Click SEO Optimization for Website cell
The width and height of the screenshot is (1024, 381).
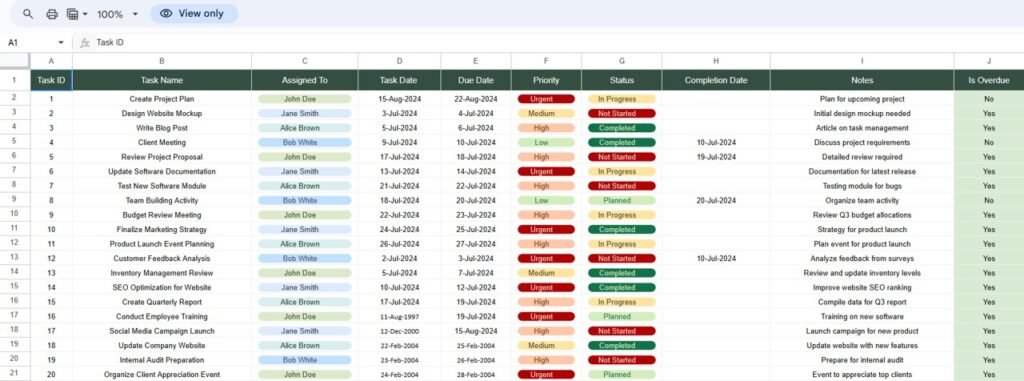click(162, 288)
